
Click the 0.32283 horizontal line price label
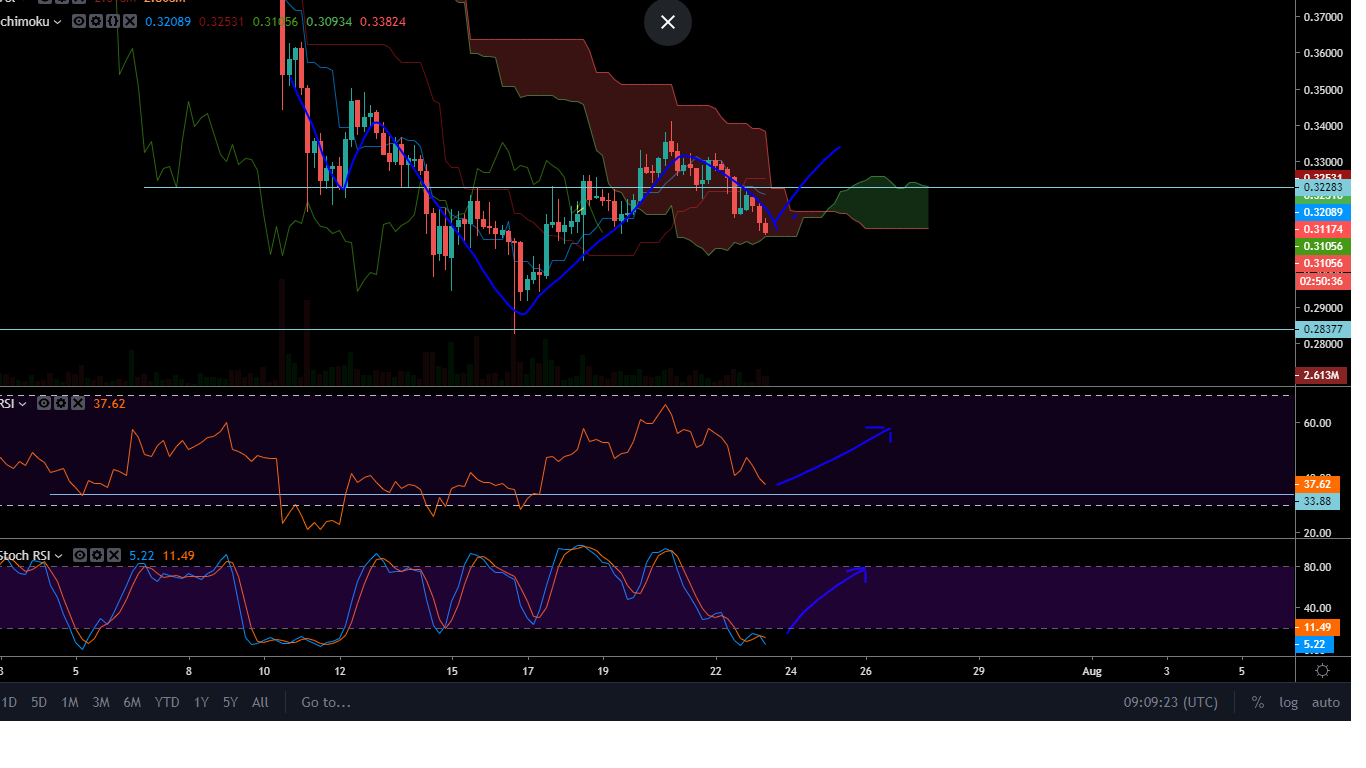[1322, 187]
